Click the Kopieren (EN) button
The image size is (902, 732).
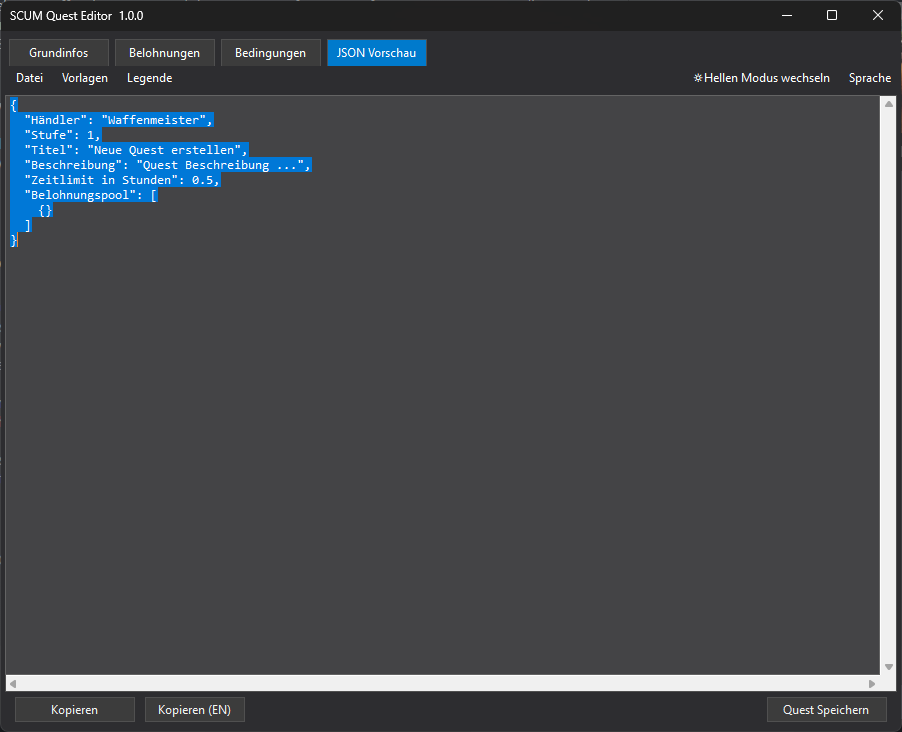tap(195, 710)
